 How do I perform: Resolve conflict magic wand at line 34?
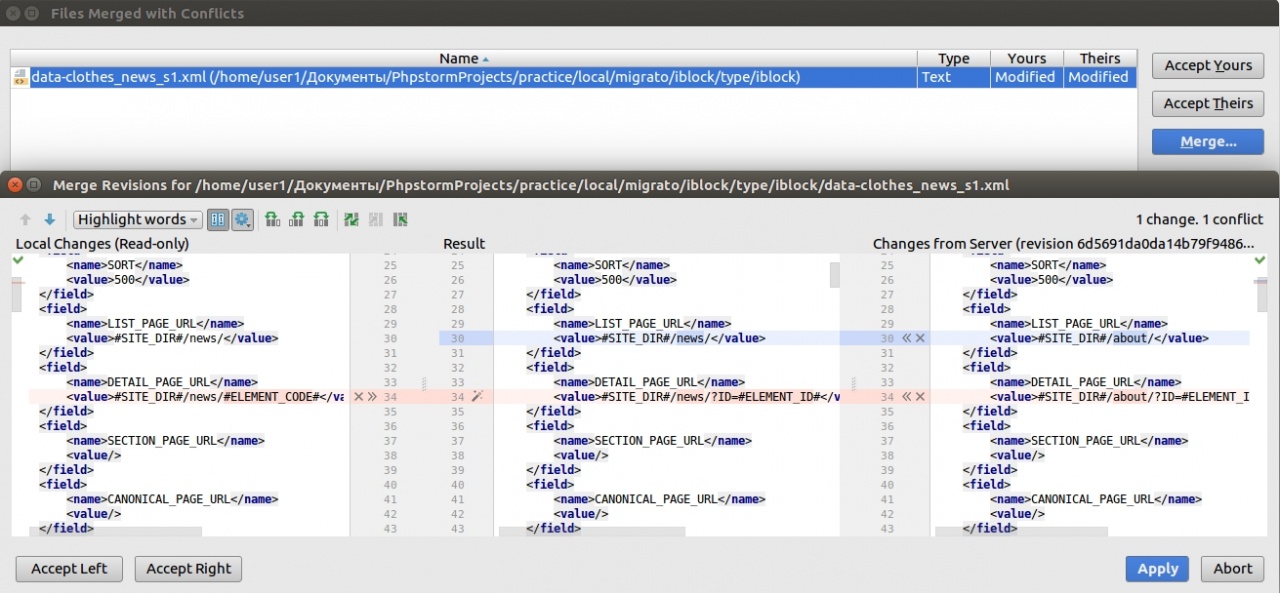[477, 397]
